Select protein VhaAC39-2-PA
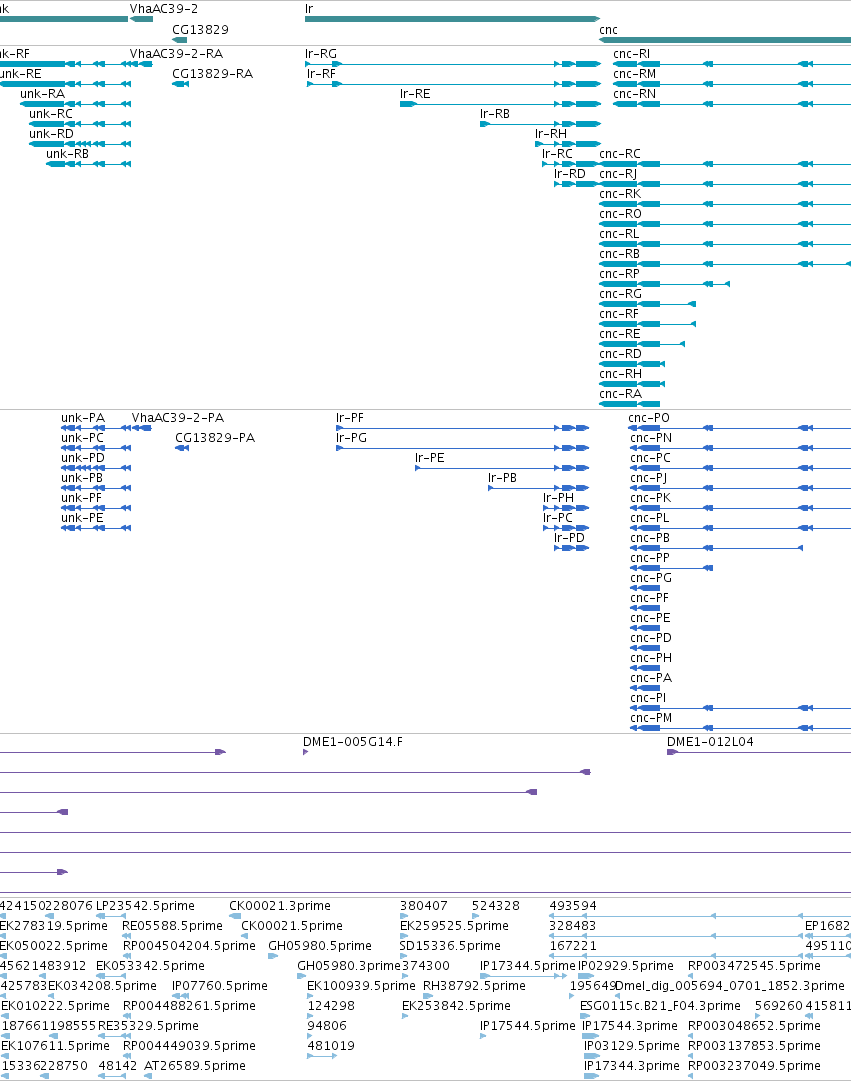 [x=178, y=418]
